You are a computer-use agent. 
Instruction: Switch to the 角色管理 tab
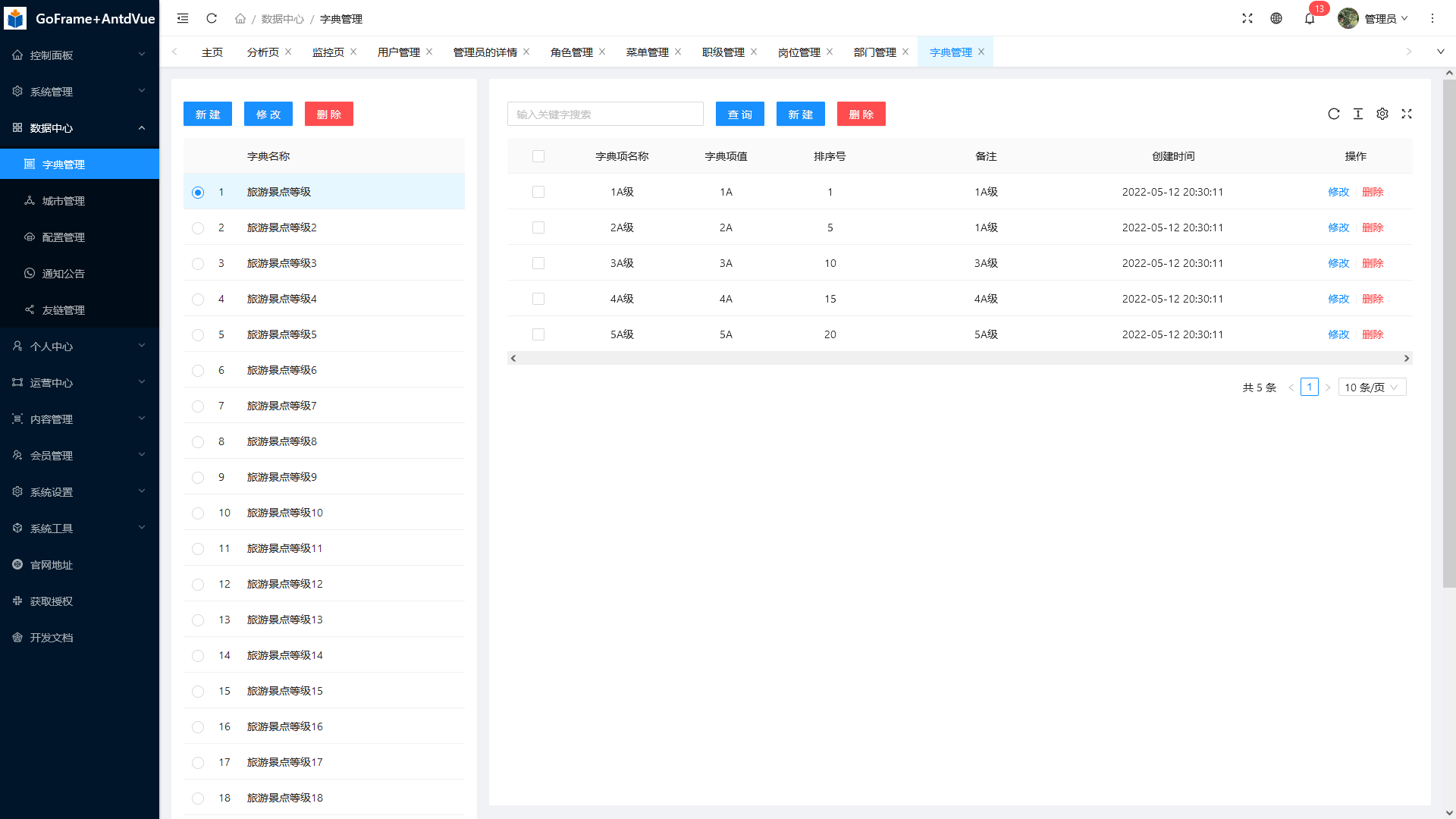coord(572,52)
